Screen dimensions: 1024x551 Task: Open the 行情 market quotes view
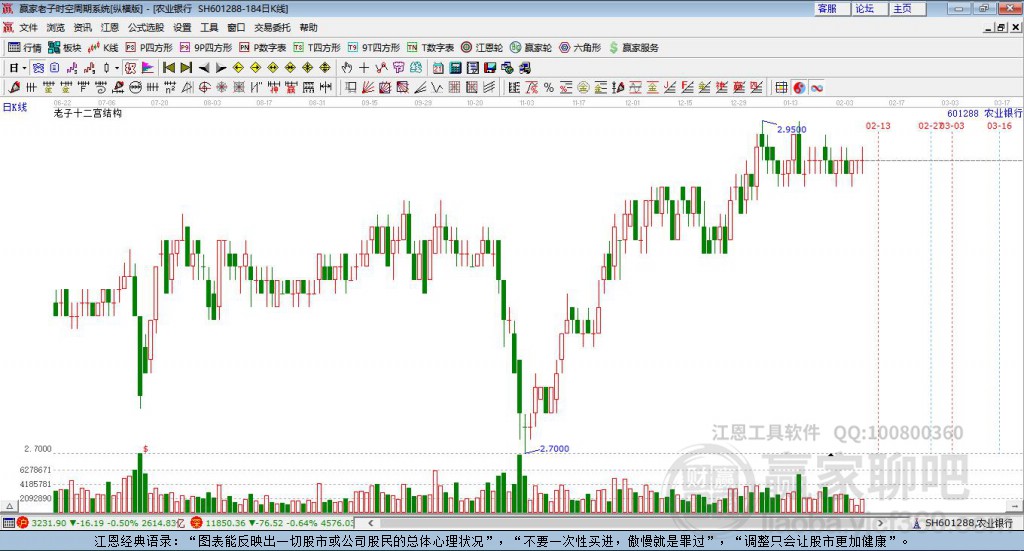coord(25,47)
